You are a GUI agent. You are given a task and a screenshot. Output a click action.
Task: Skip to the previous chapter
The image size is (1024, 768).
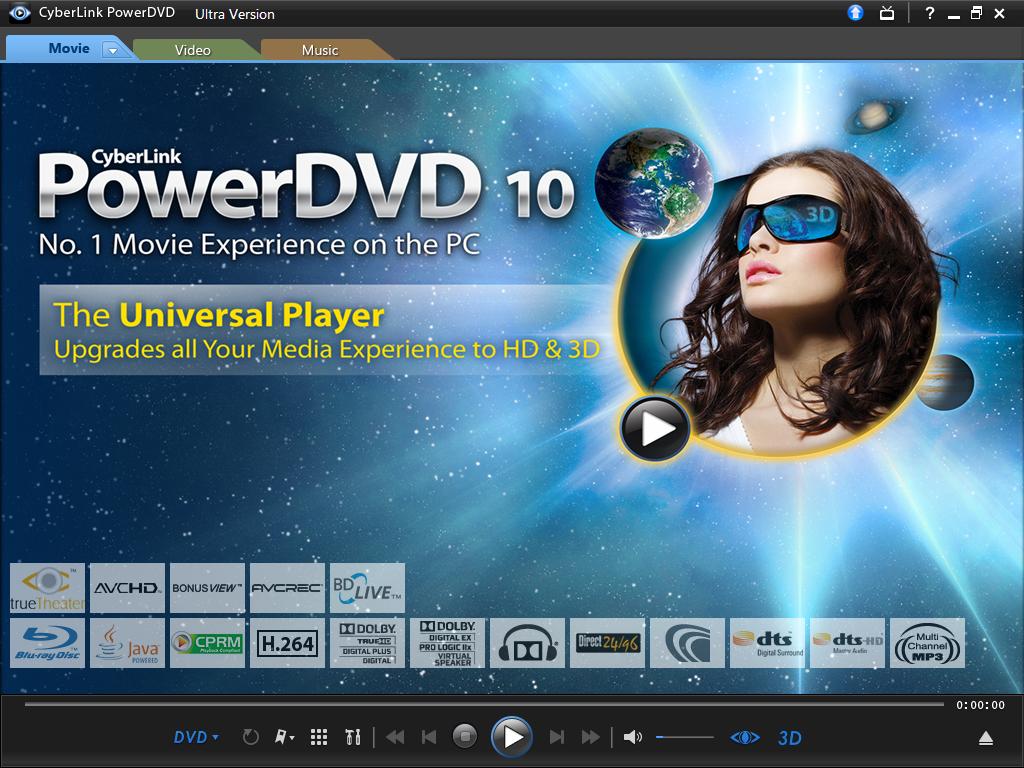tap(429, 737)
